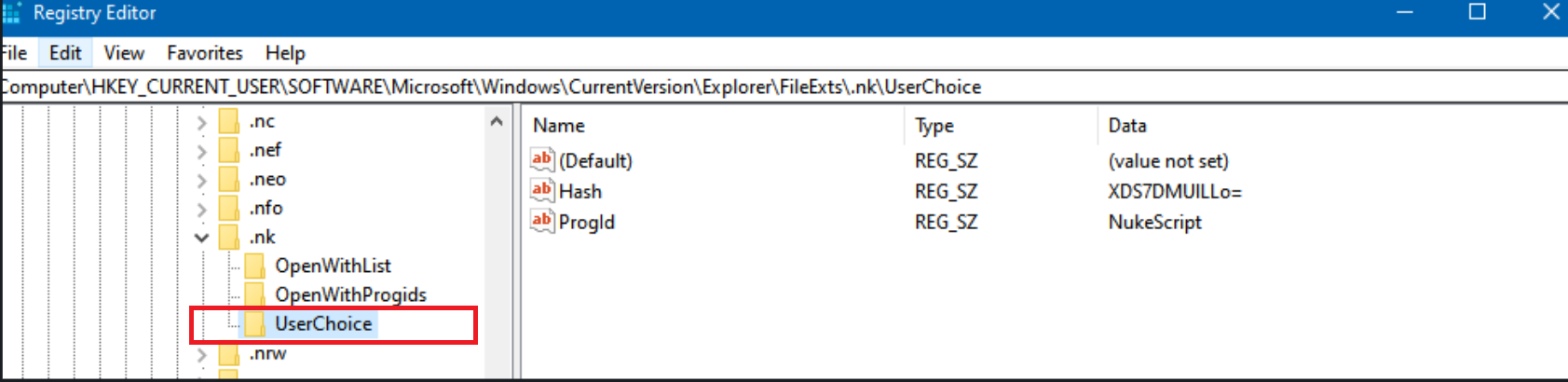Click the OpenWithProgids folder icon
This screenshot has width=1568, height=382.
(x=254, y=295)
